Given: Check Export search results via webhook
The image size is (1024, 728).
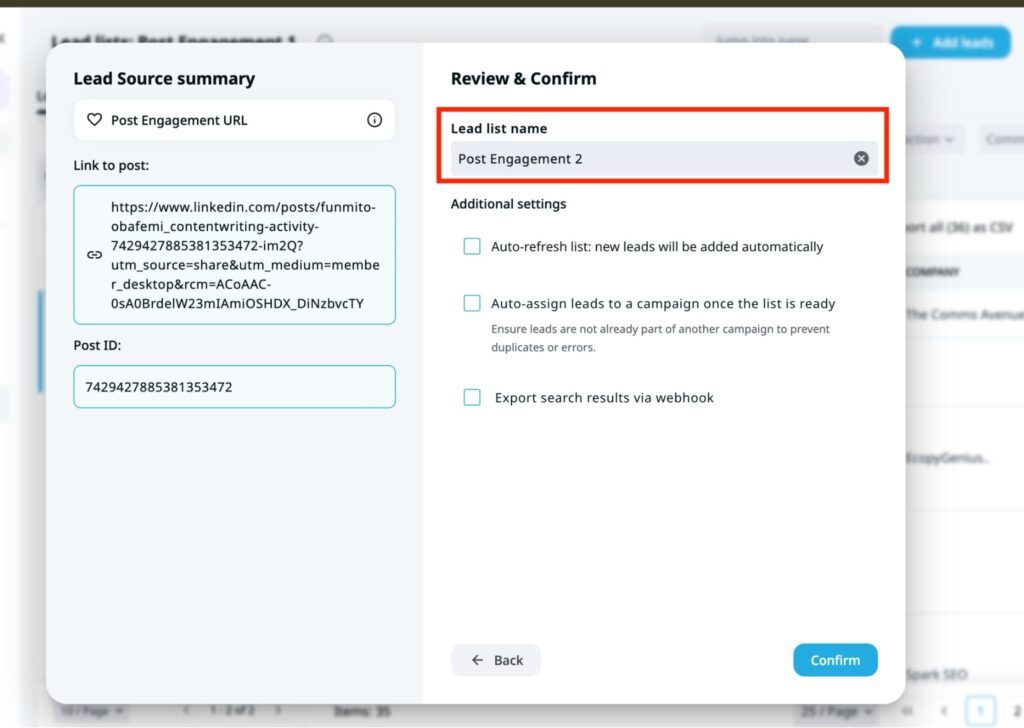Looking at the screenshot, I should pyautogui.click(x=472, y=397).
